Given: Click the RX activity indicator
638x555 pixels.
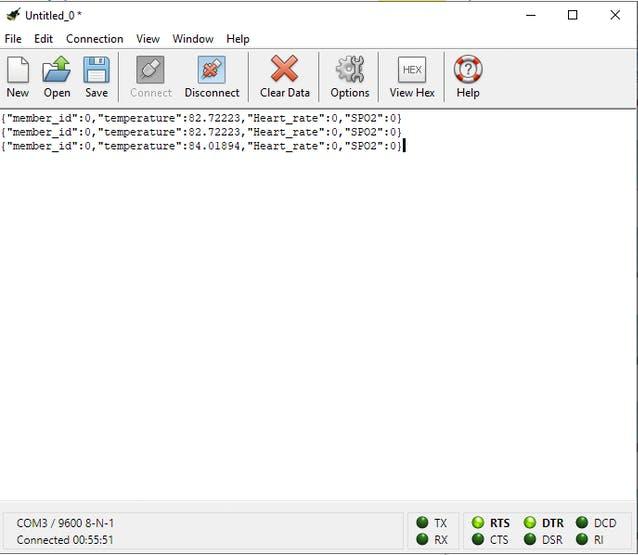Looking at the screenshot, I should (x=422, y=539).
